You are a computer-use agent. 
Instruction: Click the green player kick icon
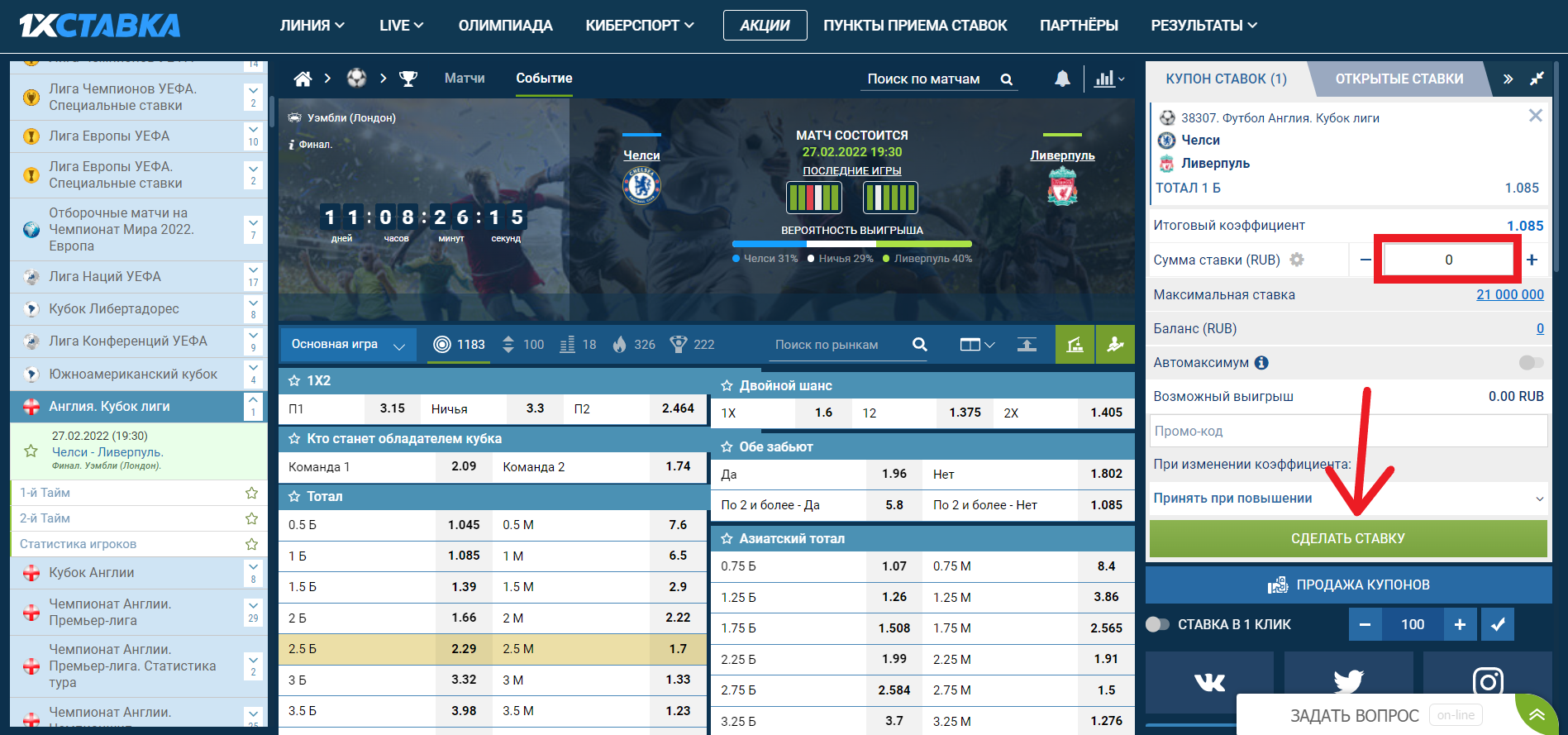[1115, 345]
